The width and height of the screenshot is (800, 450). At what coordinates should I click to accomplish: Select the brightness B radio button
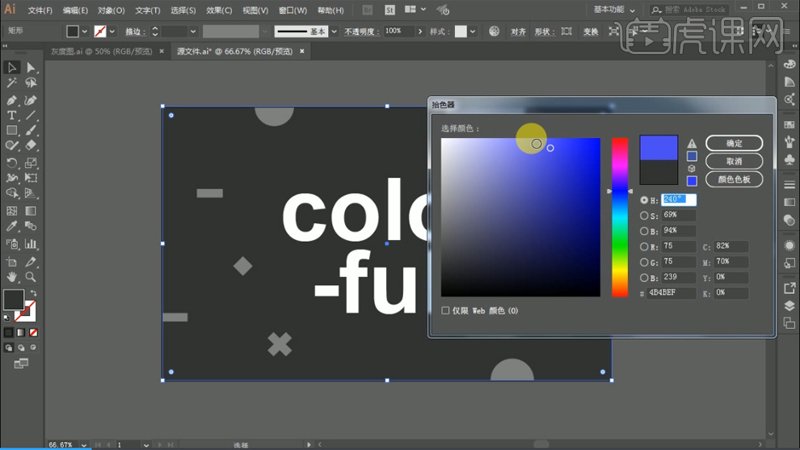tap(644, 231)
